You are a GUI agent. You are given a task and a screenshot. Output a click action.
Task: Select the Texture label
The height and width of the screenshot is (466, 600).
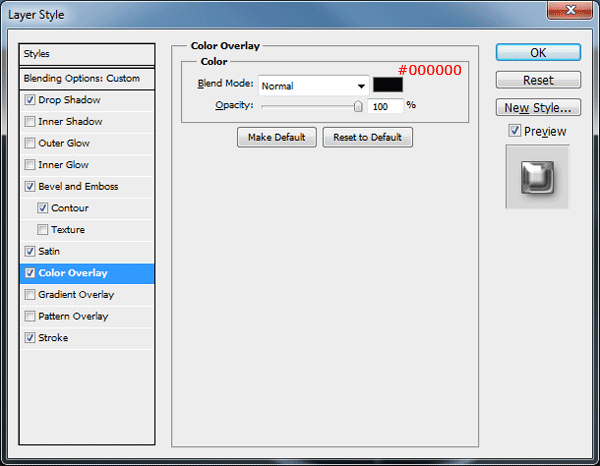(68, 230)
